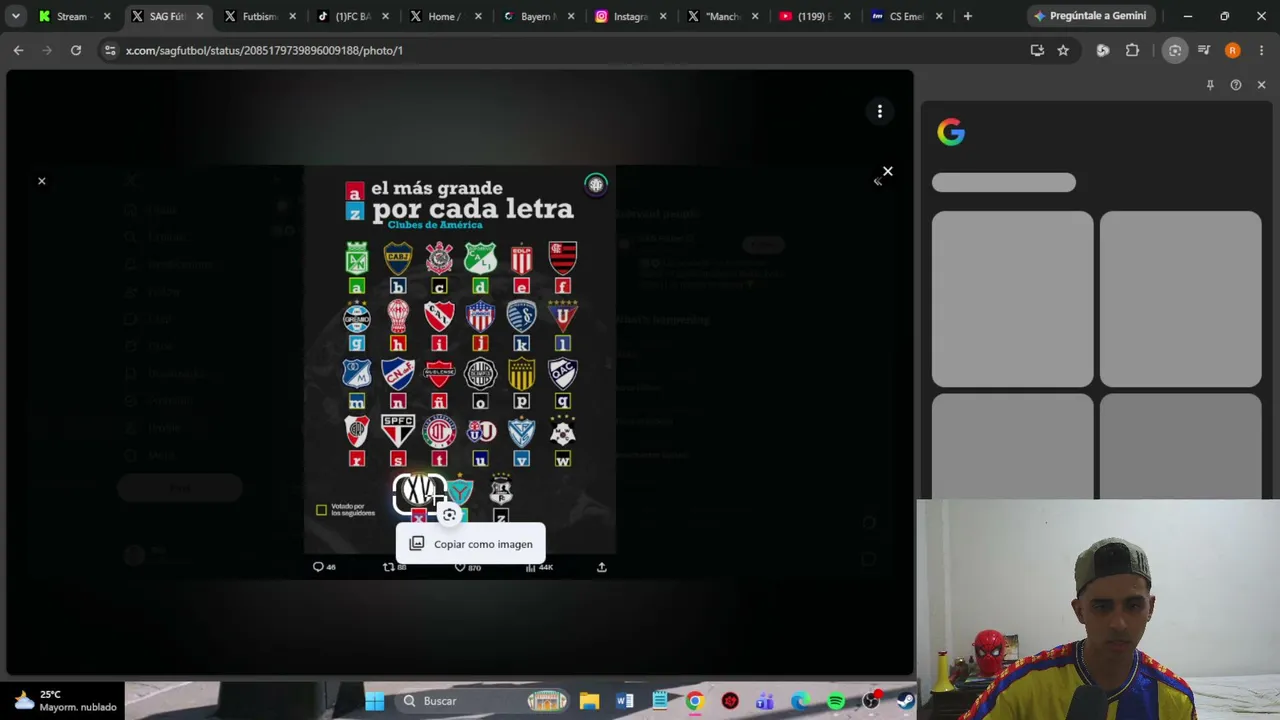
Task: Open the Chrome profile avatar
Action: (1232, 50)
